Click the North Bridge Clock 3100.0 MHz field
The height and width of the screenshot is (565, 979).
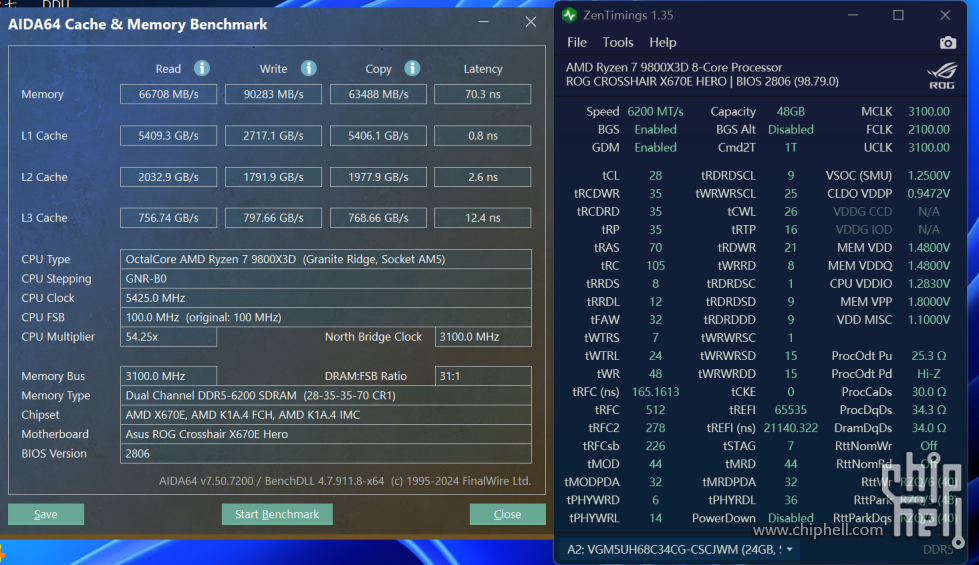tap(483, 337)
